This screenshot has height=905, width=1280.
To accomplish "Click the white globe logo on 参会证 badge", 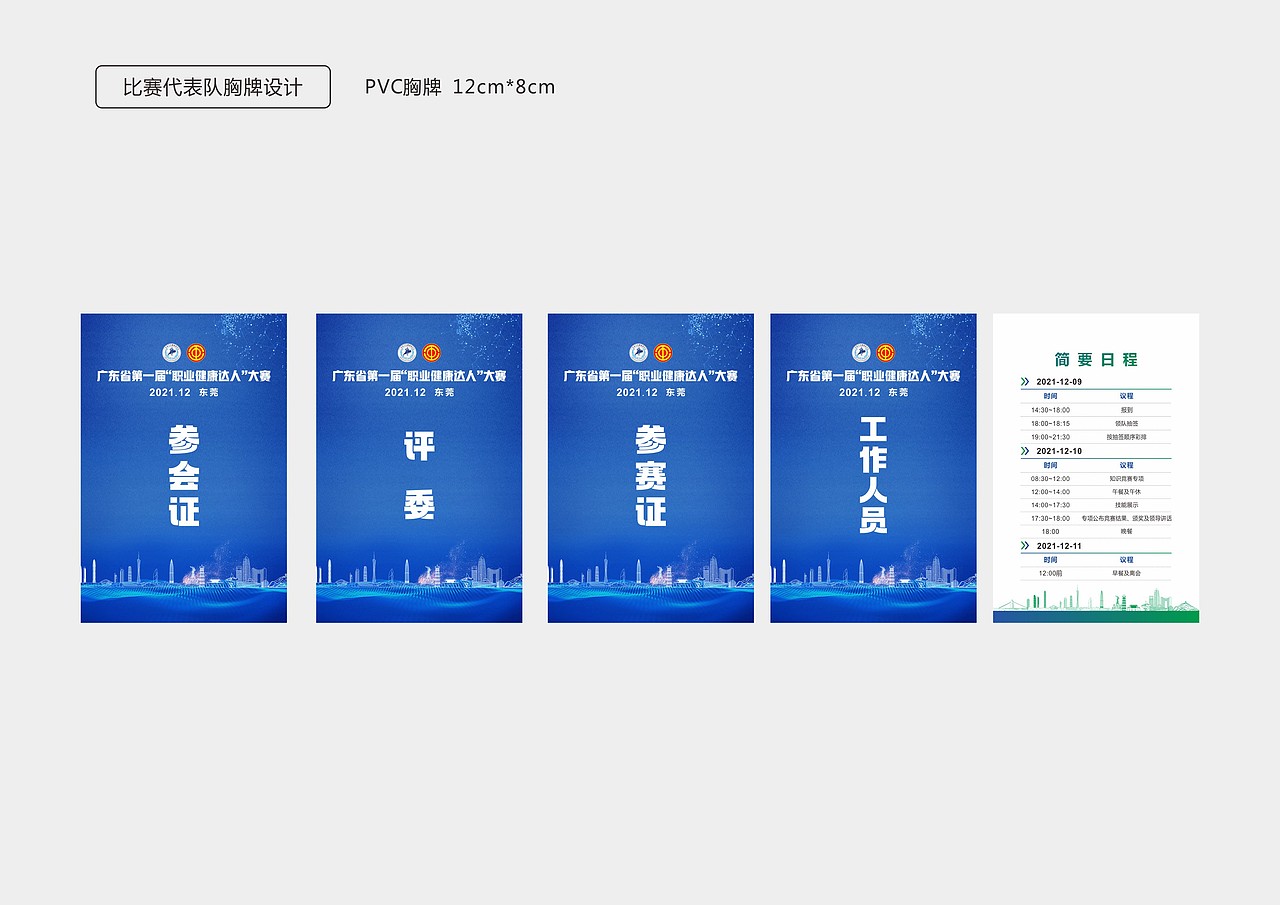I will click(x=171, y=352).
